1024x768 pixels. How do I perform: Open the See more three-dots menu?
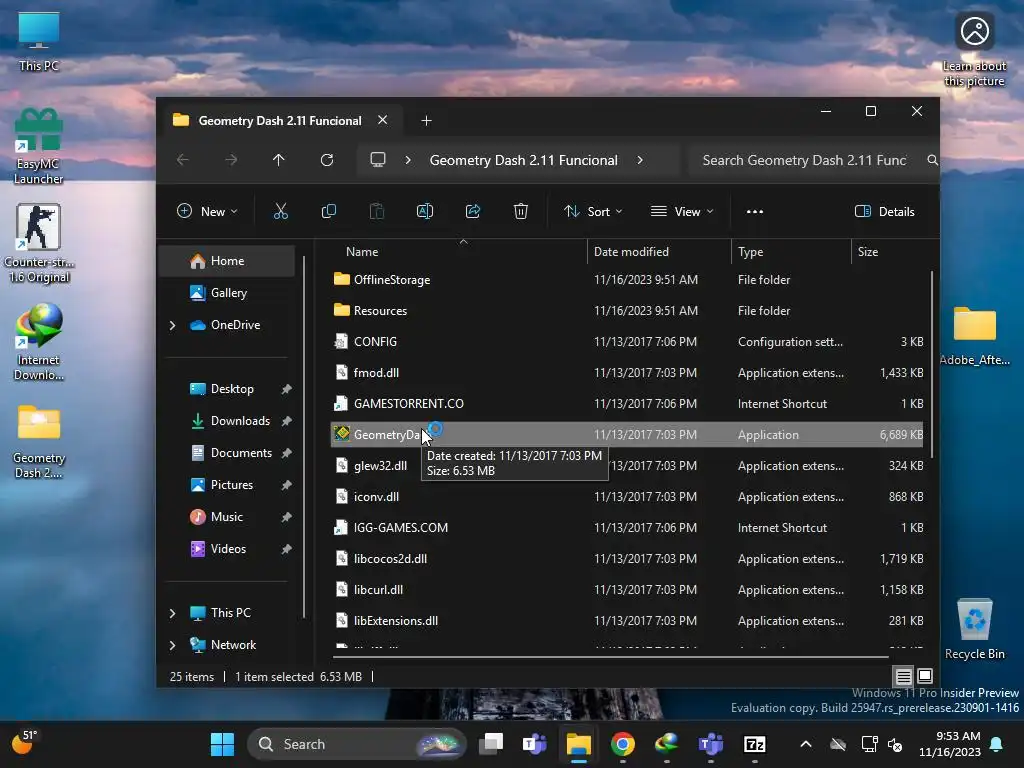click(x=755, y=212)
